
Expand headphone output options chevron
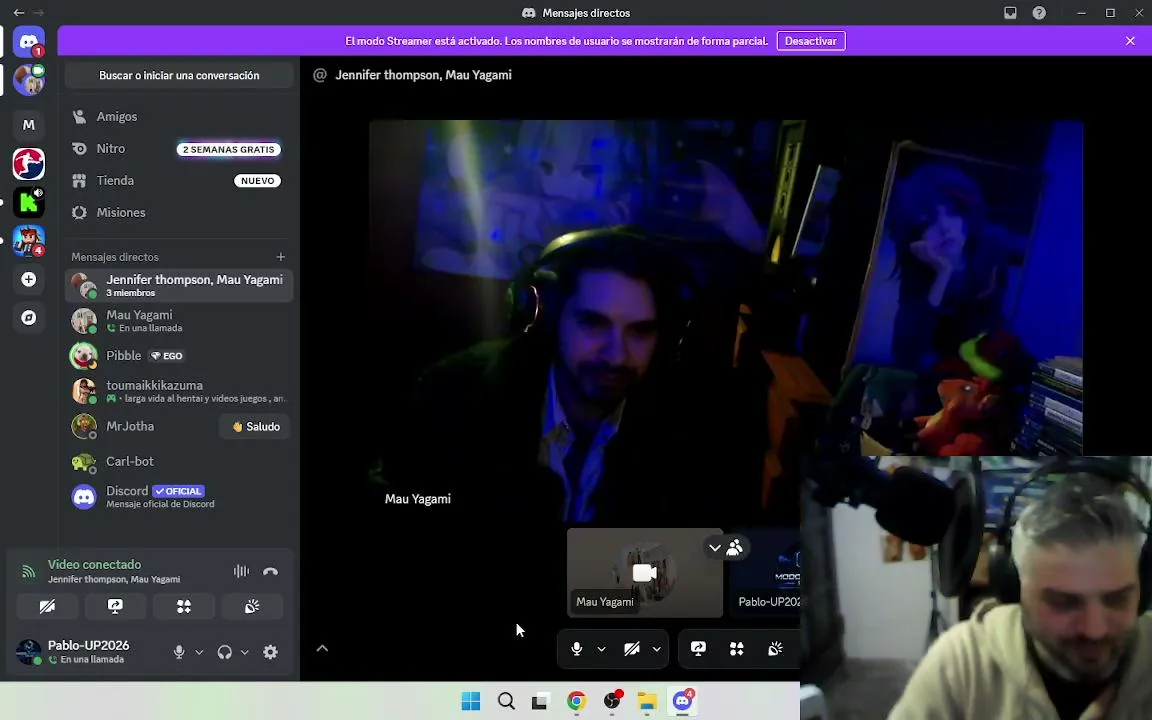[245, 652]
